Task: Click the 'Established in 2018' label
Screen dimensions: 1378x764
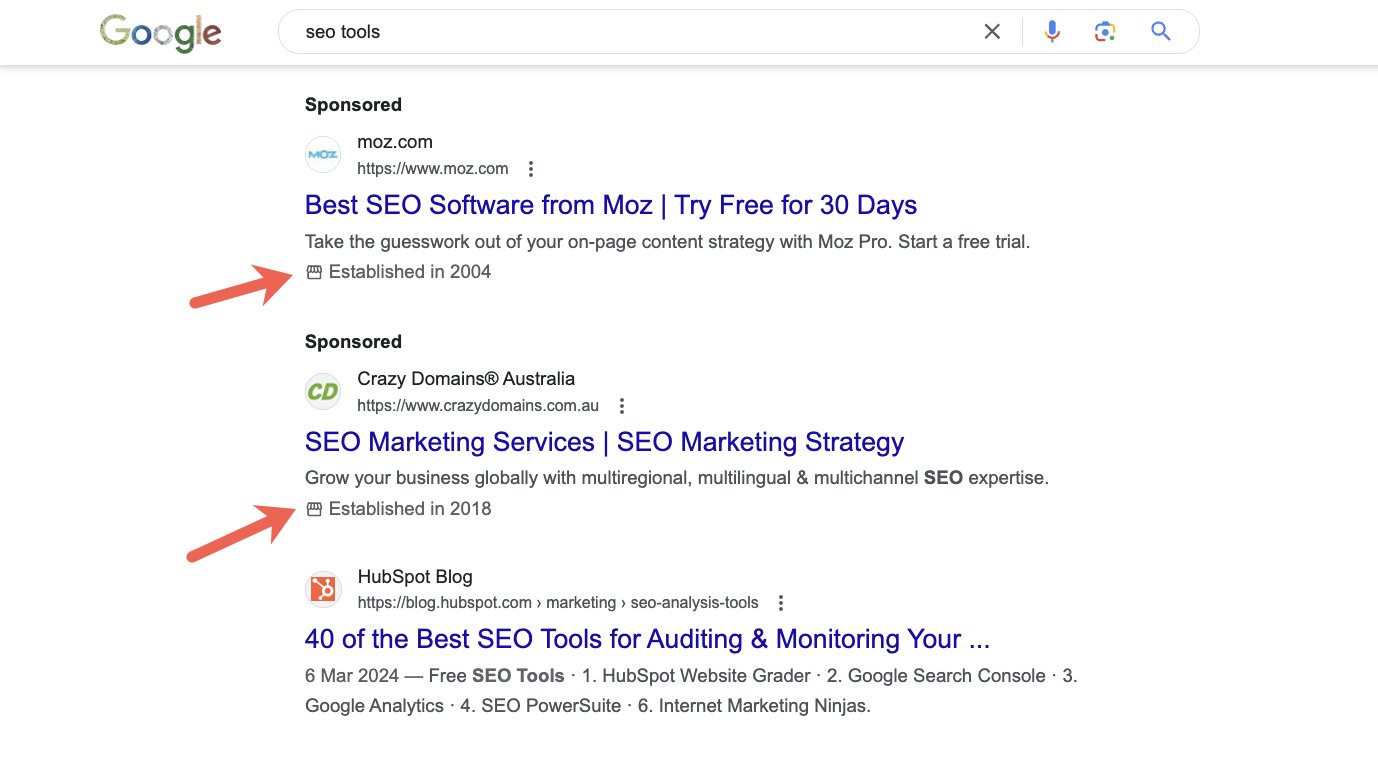Action: tap(409, 509)
